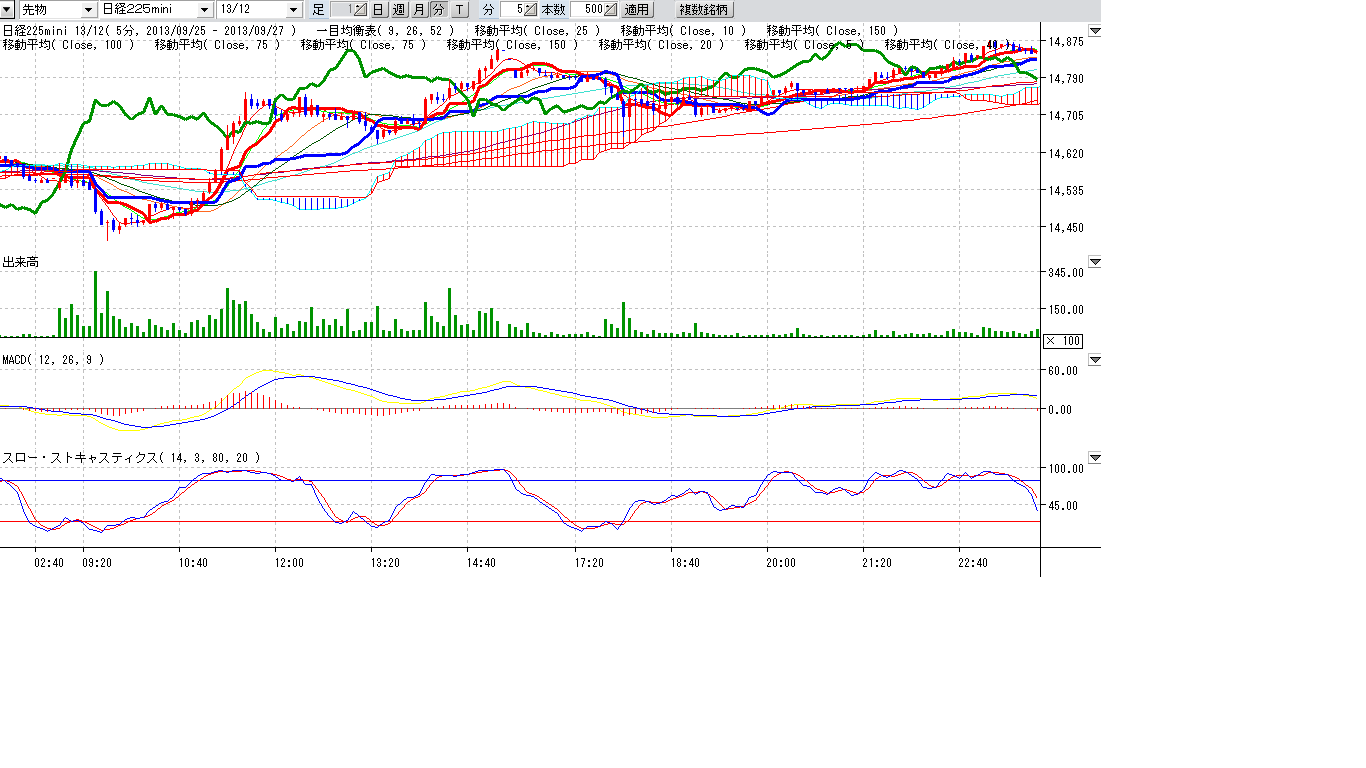1366x768 pixels.
Task: Click the 適用 apply button
Action: pyautogui.click(x=637, y=10)
